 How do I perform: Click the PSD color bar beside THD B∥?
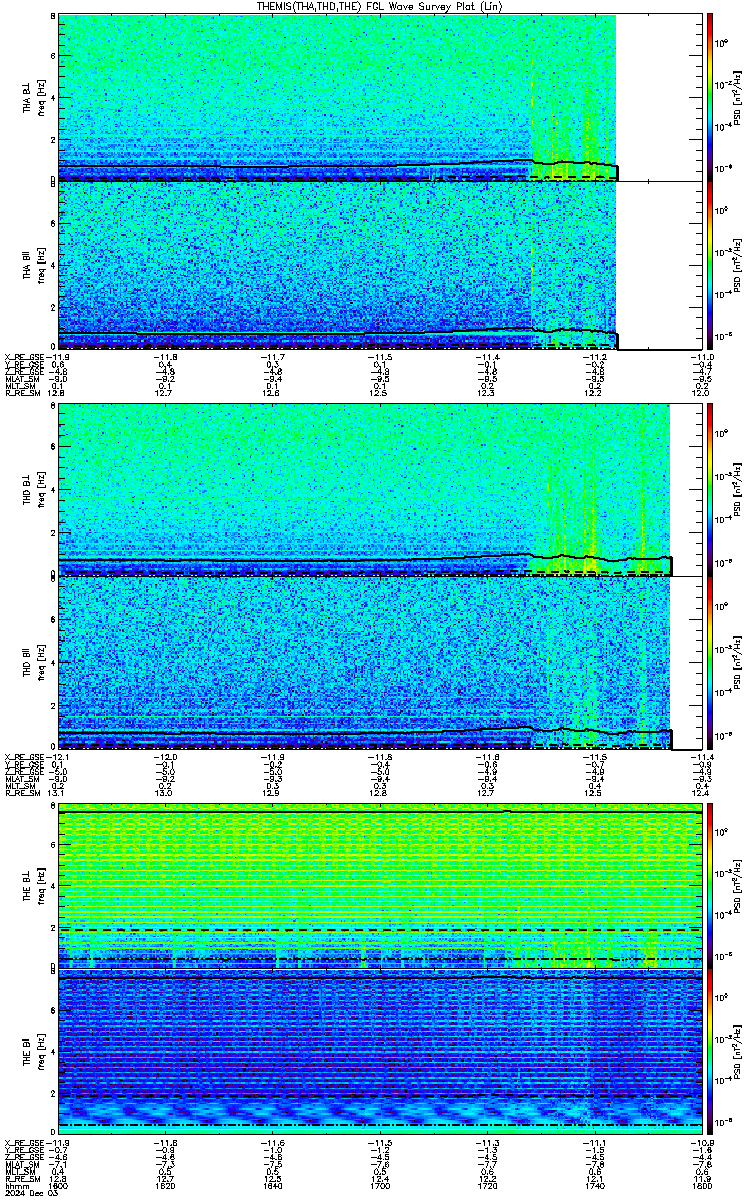(710, 663)
